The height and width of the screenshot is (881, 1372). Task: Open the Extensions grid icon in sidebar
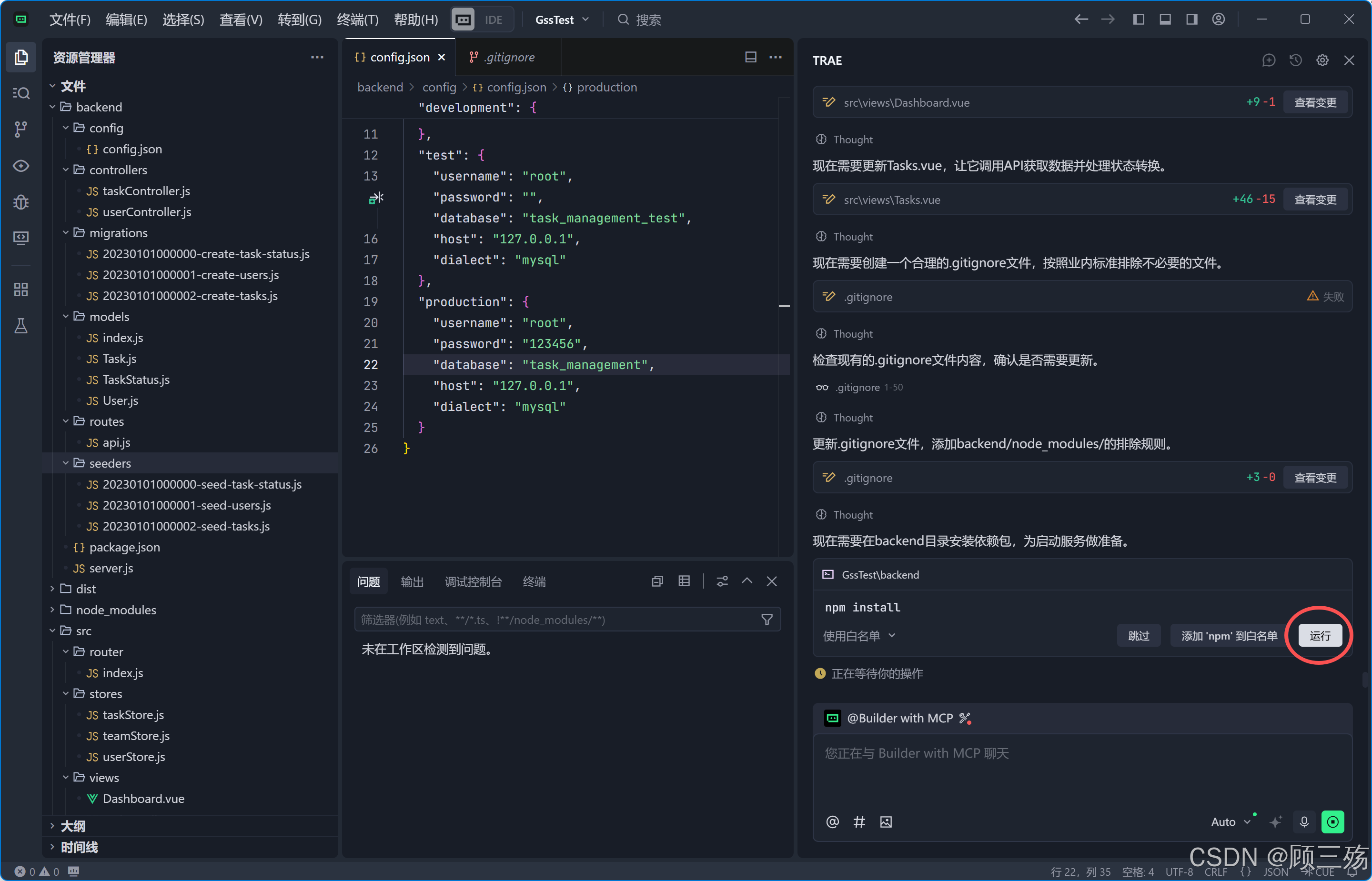(x=20, y=290)
